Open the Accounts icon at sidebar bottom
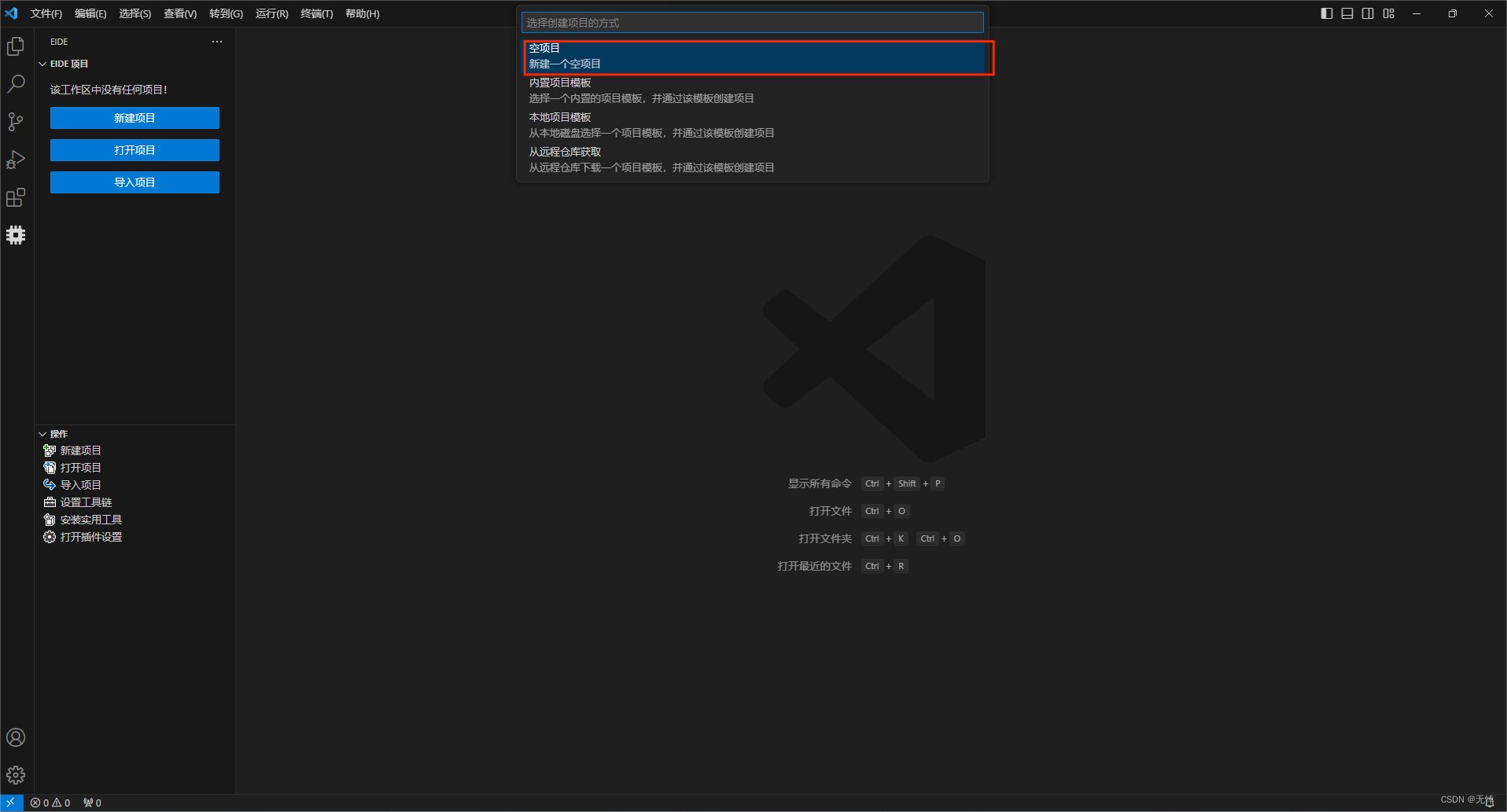Viewport: 1507px width, 812px height. pyautogui.click(x=16, y=737)
